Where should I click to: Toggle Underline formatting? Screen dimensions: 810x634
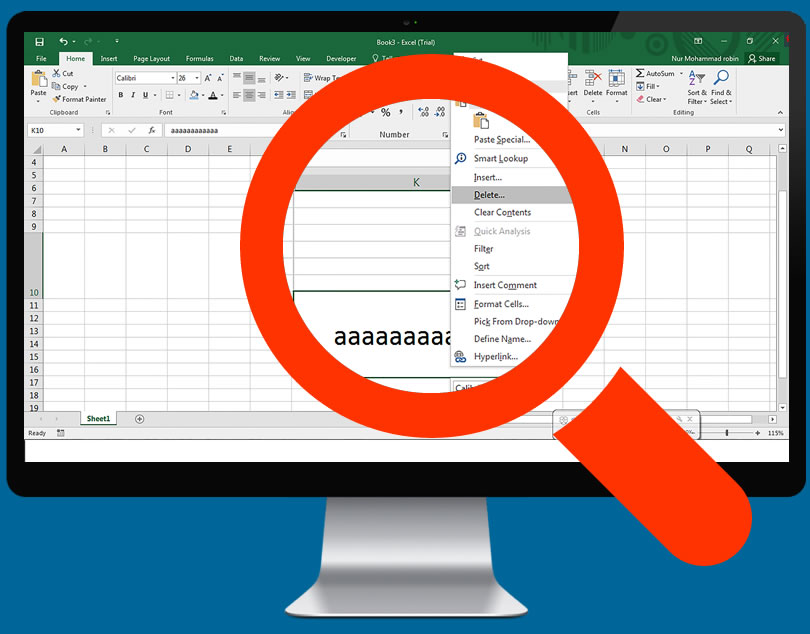(x=145, y=96)
